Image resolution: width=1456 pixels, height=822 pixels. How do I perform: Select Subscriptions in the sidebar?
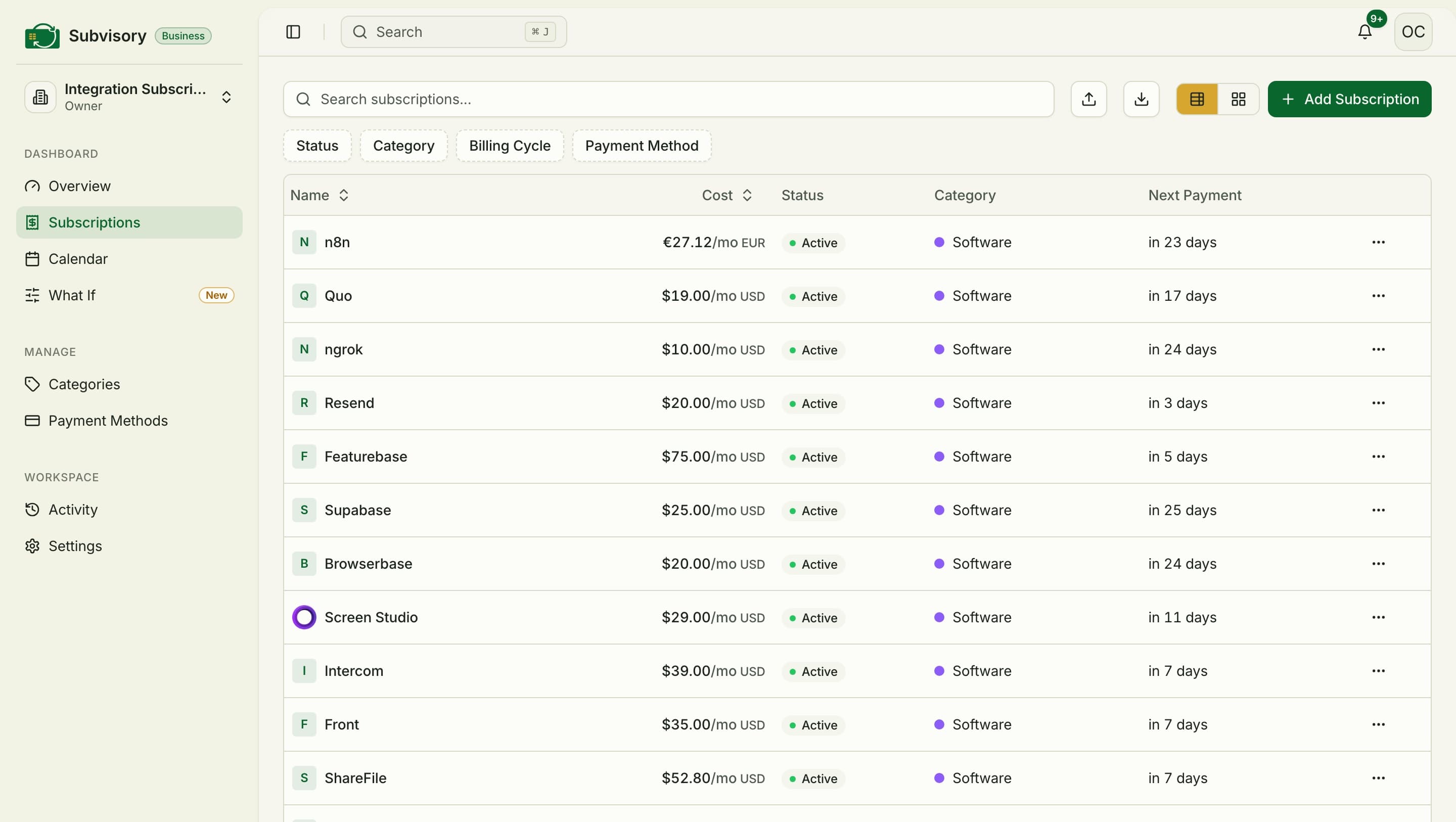[129, 222]
